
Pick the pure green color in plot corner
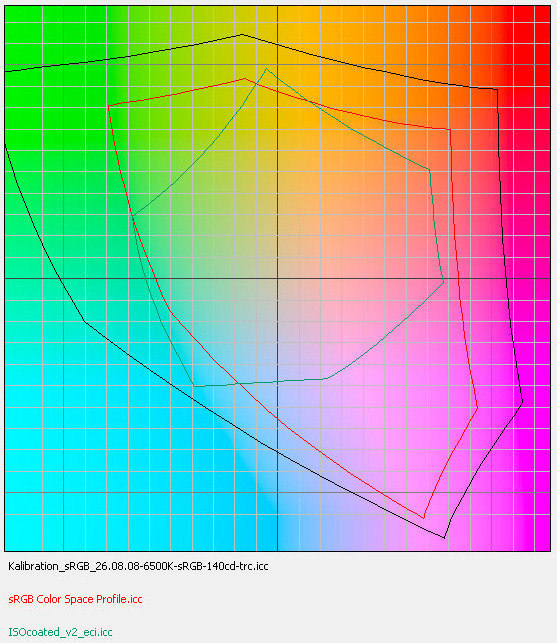[x=10, y=10]
